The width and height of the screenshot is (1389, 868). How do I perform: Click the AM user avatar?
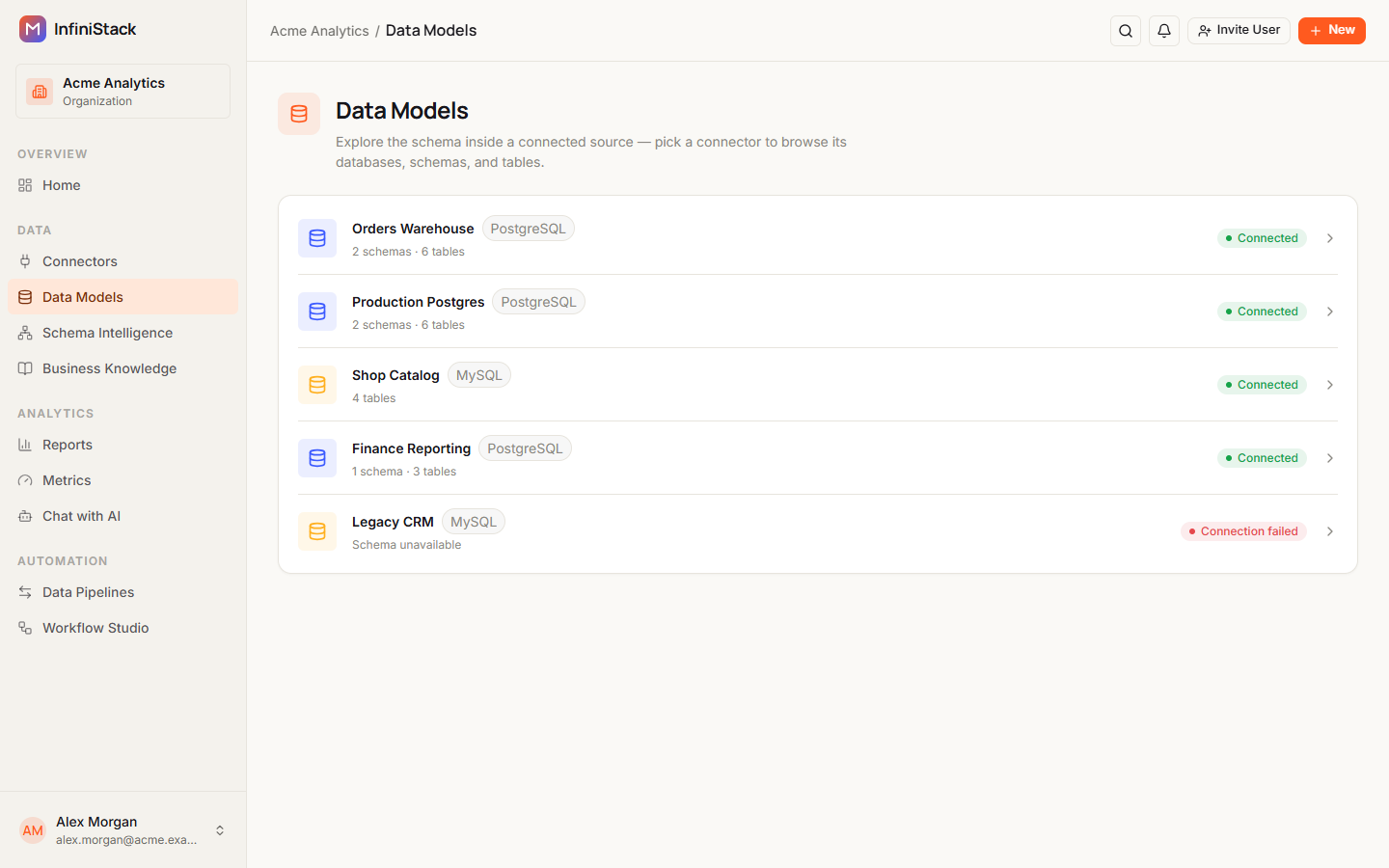tap(33, 830)
